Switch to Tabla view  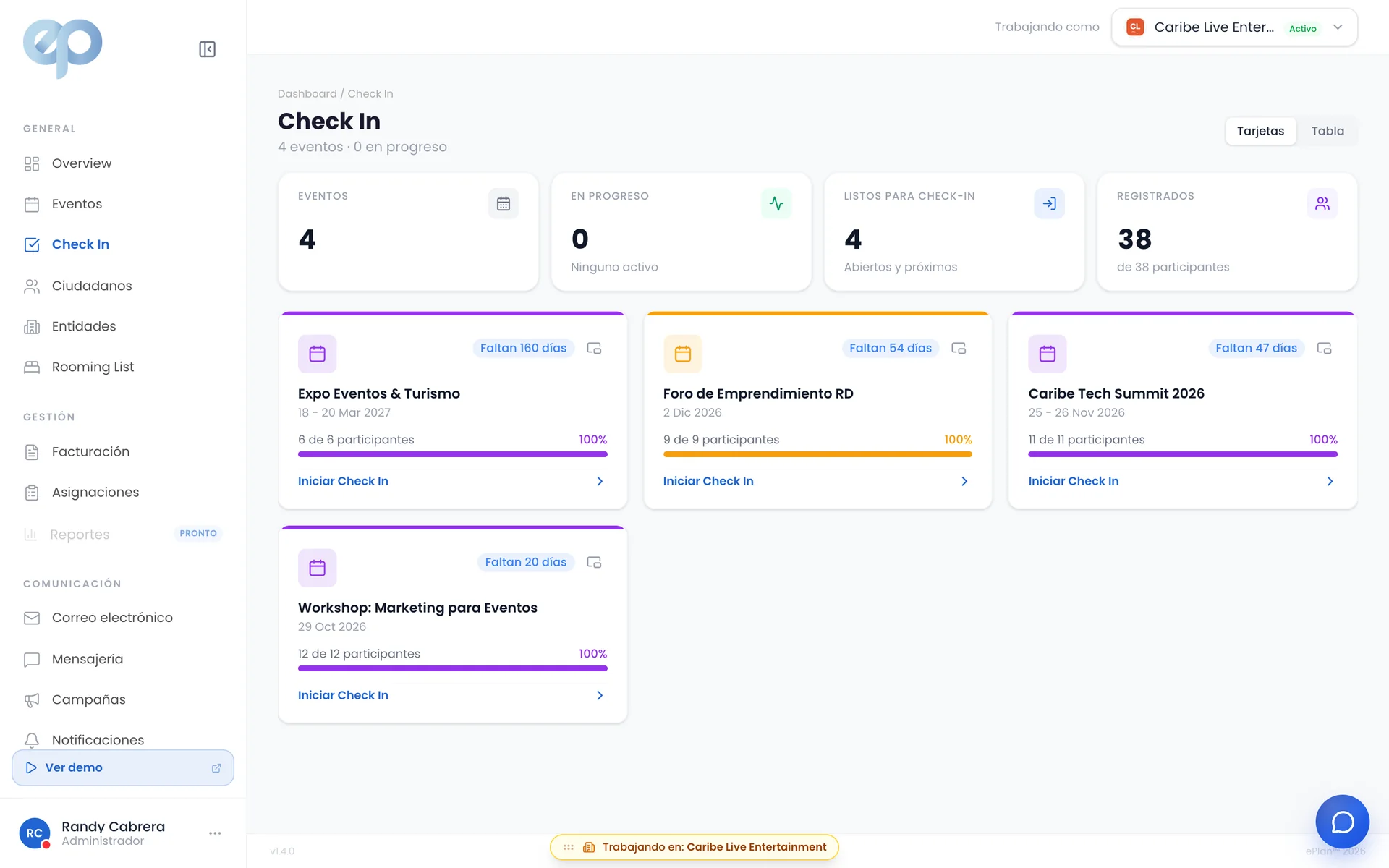tap(1328, 131)
